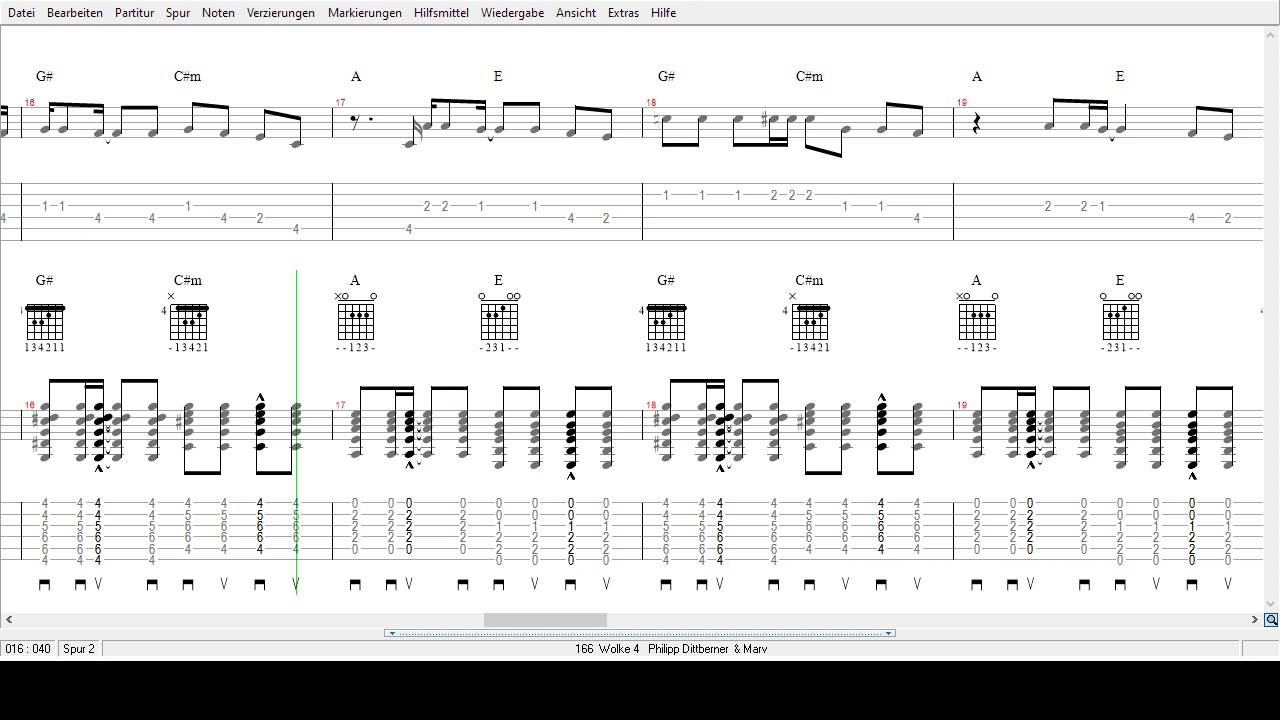Open the Ansicht menu
Viewport: 1280px width, 720px height.
pyautogui.click(x=576, y=13)
